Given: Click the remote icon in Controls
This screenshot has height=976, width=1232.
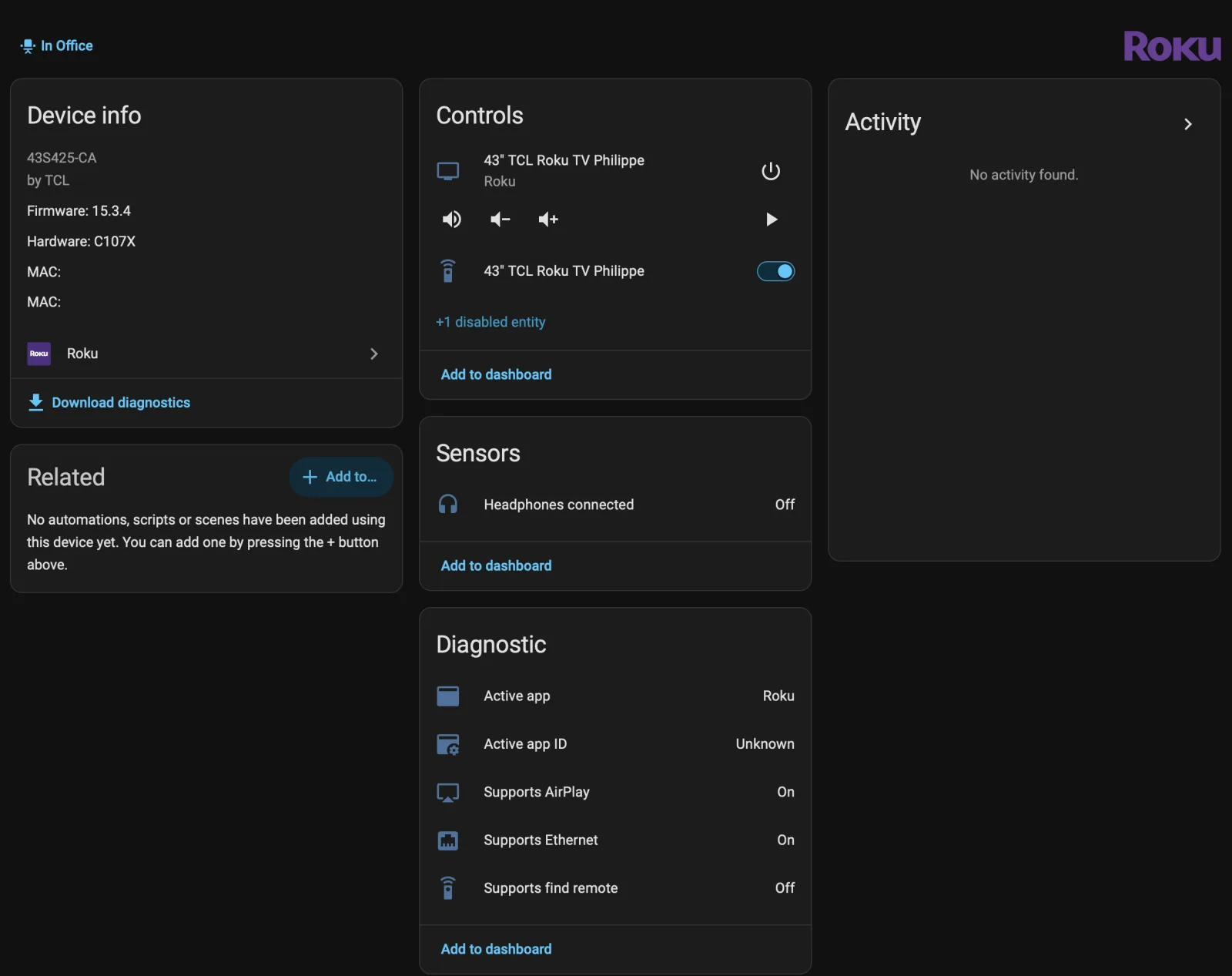Looking at the screenshot, I should [x=448, y=271].
